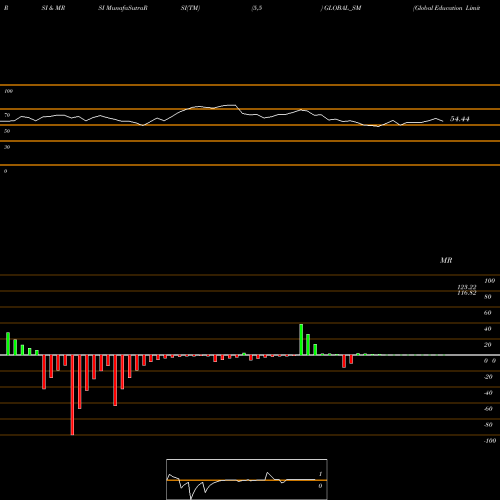Click the MR right axis label -100
Screen dimensions: 500x500
pyautogui.click(x=490, y=441)
